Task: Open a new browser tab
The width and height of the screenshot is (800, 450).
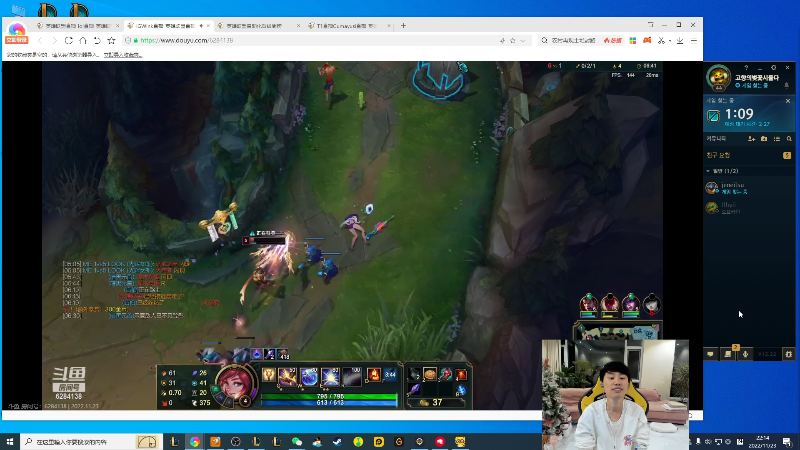Action: click(x=403, y=26)
